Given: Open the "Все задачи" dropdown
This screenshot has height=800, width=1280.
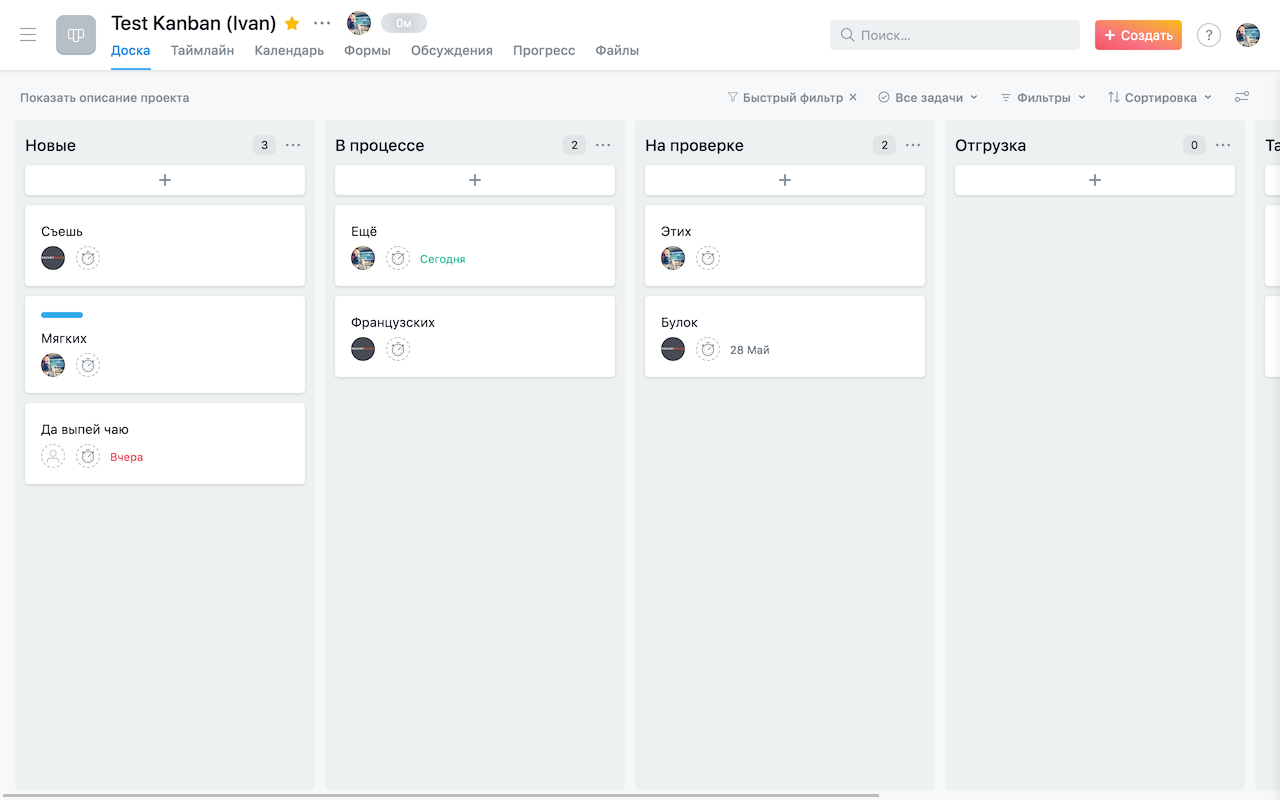Looking at the screenshot, I should click(927, 97).
